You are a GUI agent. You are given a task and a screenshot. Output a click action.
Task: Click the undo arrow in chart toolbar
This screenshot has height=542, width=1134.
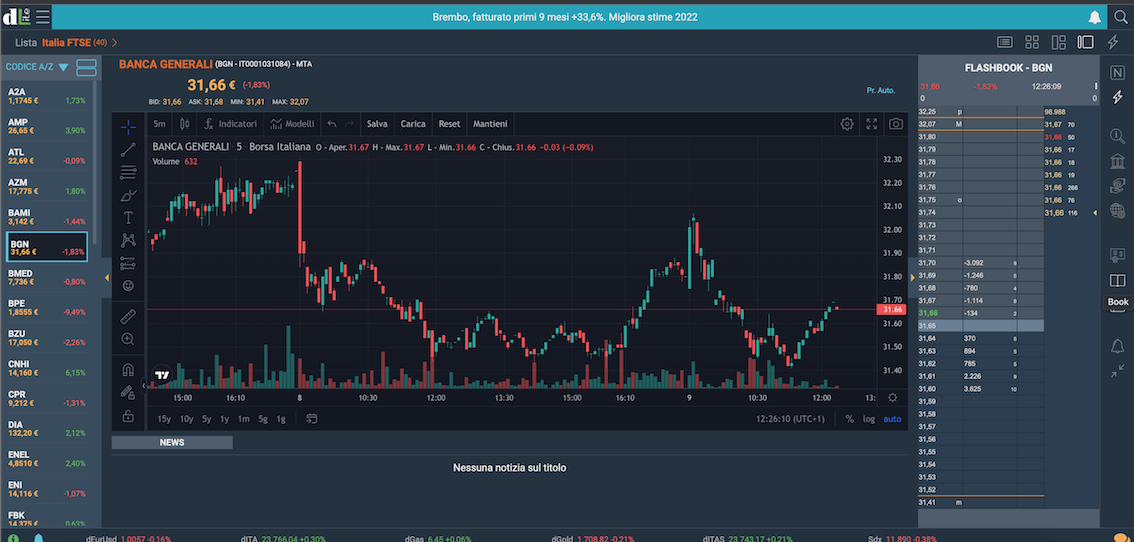coord(332,124)
